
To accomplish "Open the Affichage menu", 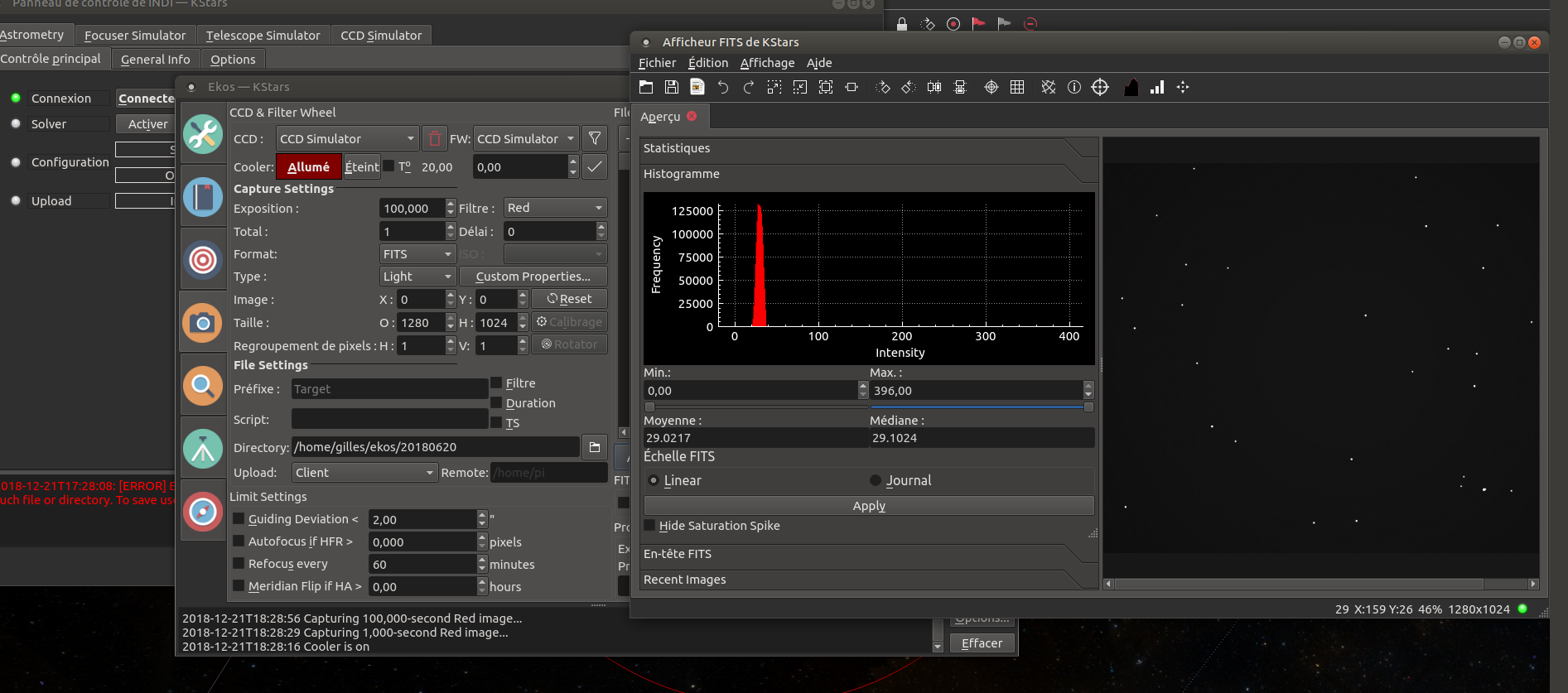I will click(x=767, y=63).
